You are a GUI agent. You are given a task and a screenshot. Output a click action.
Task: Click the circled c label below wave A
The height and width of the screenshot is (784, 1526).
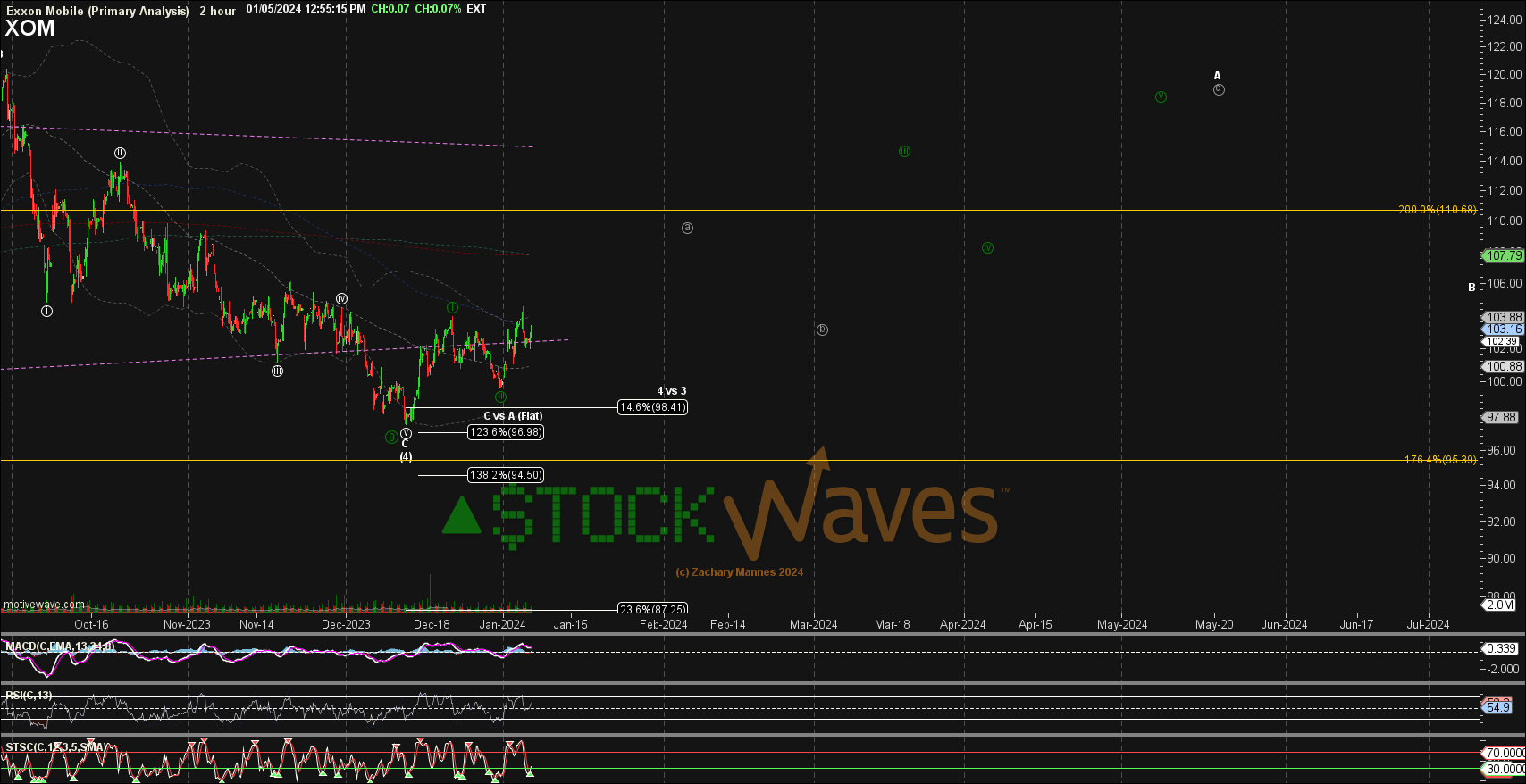1219,89
